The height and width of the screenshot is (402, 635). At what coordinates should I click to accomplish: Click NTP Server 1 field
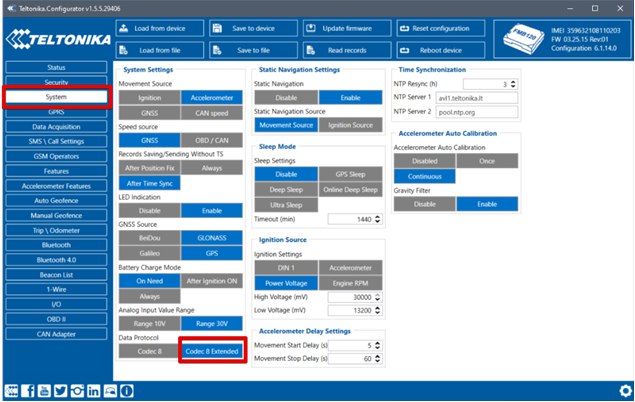(477, 98)
